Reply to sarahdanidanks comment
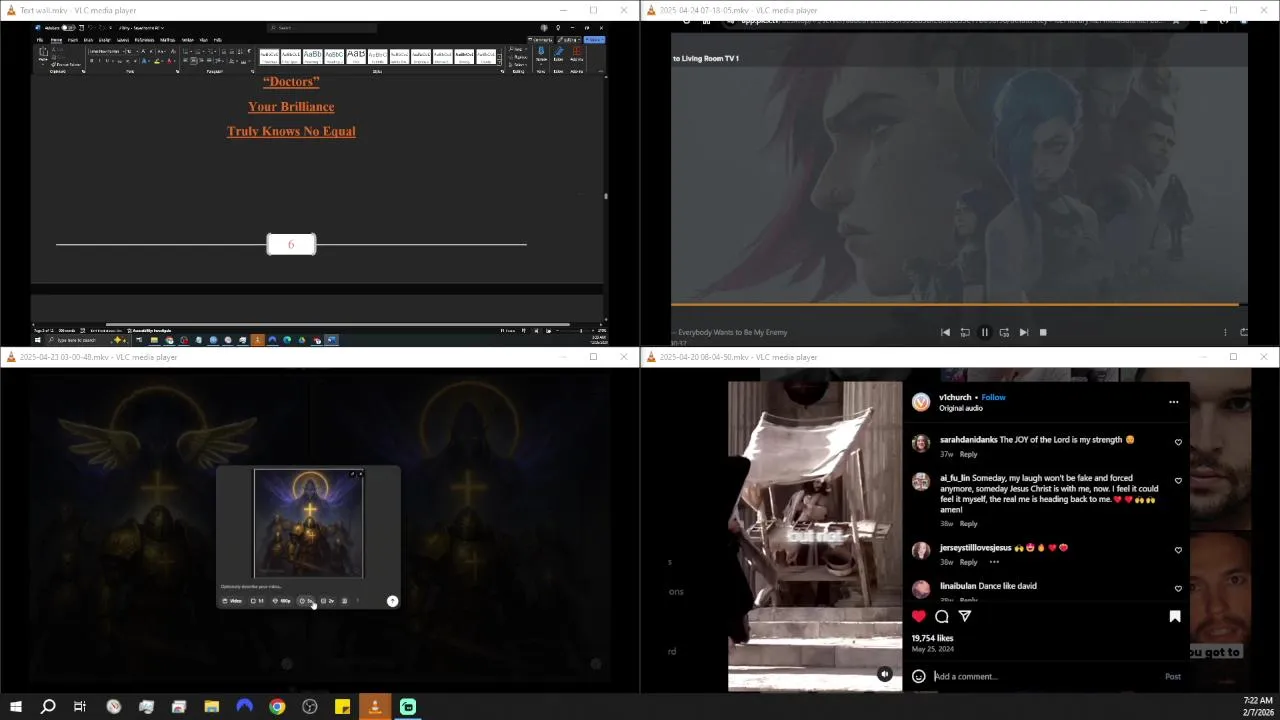The image size is (1280, 720). point(968,454)
